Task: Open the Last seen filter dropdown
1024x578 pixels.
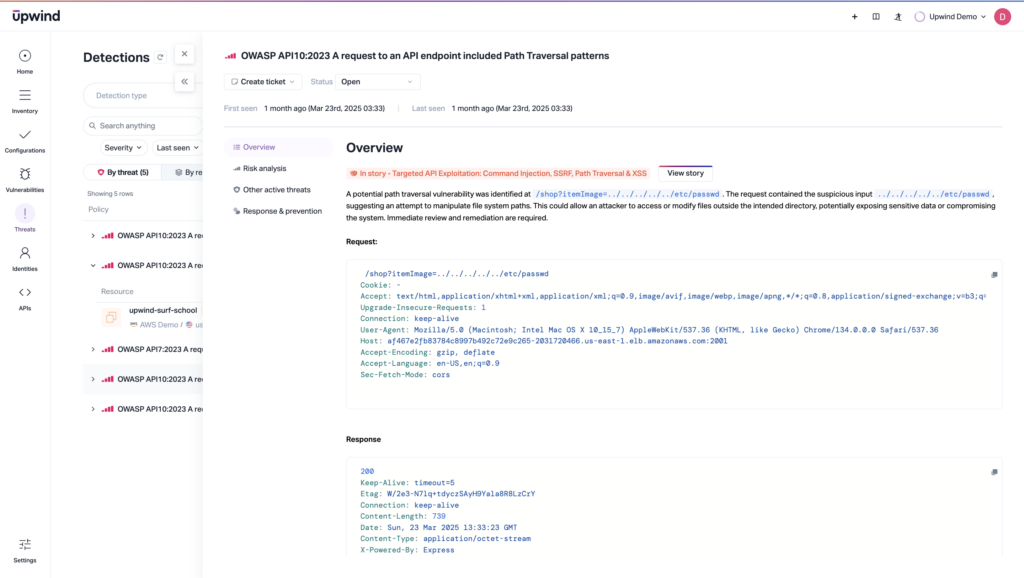Action: pos(177,148)
